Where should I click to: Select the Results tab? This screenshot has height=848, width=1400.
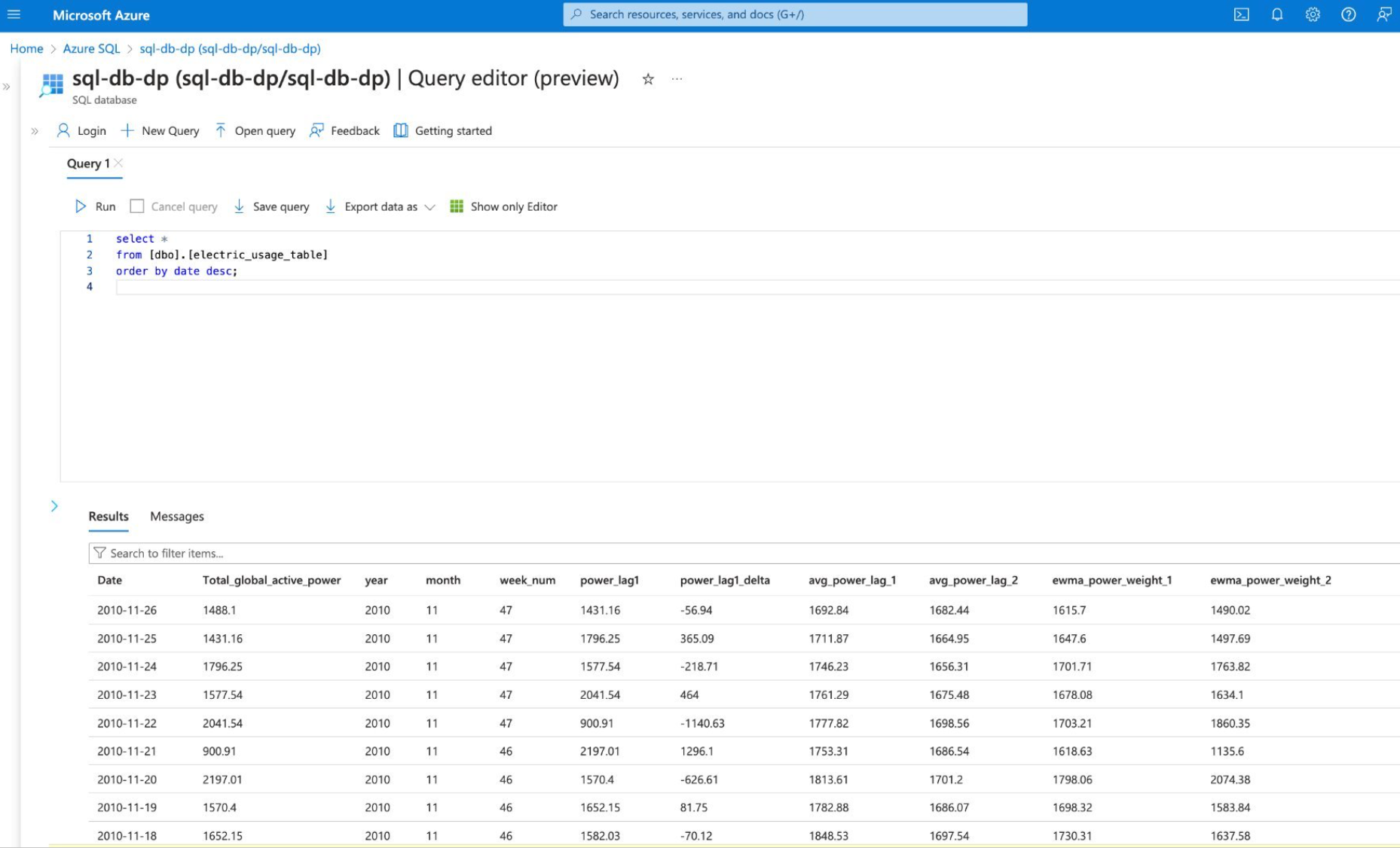(x=109, y=517)
